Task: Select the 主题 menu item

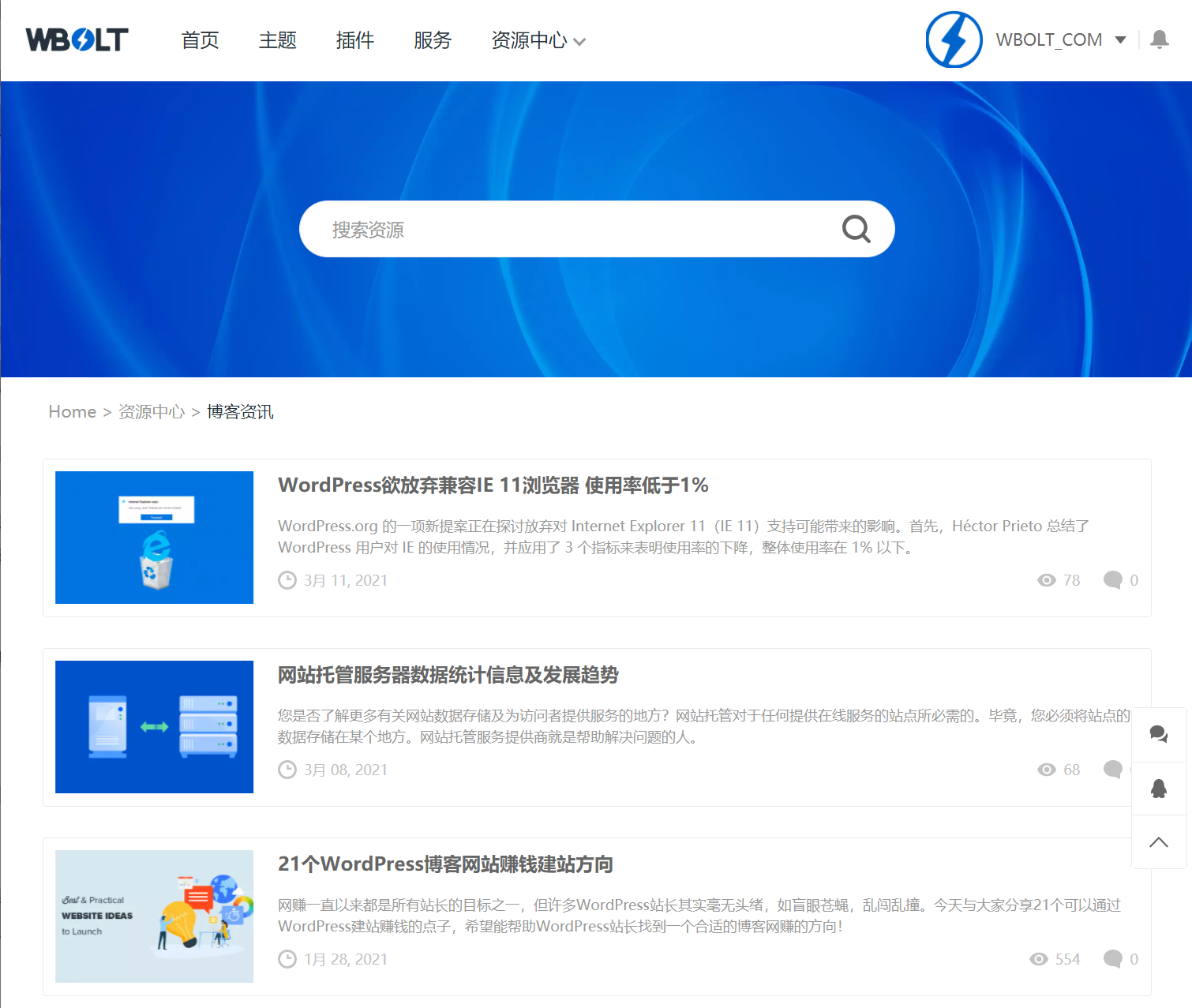Action: pyautogui.click(x=277, y=40)
